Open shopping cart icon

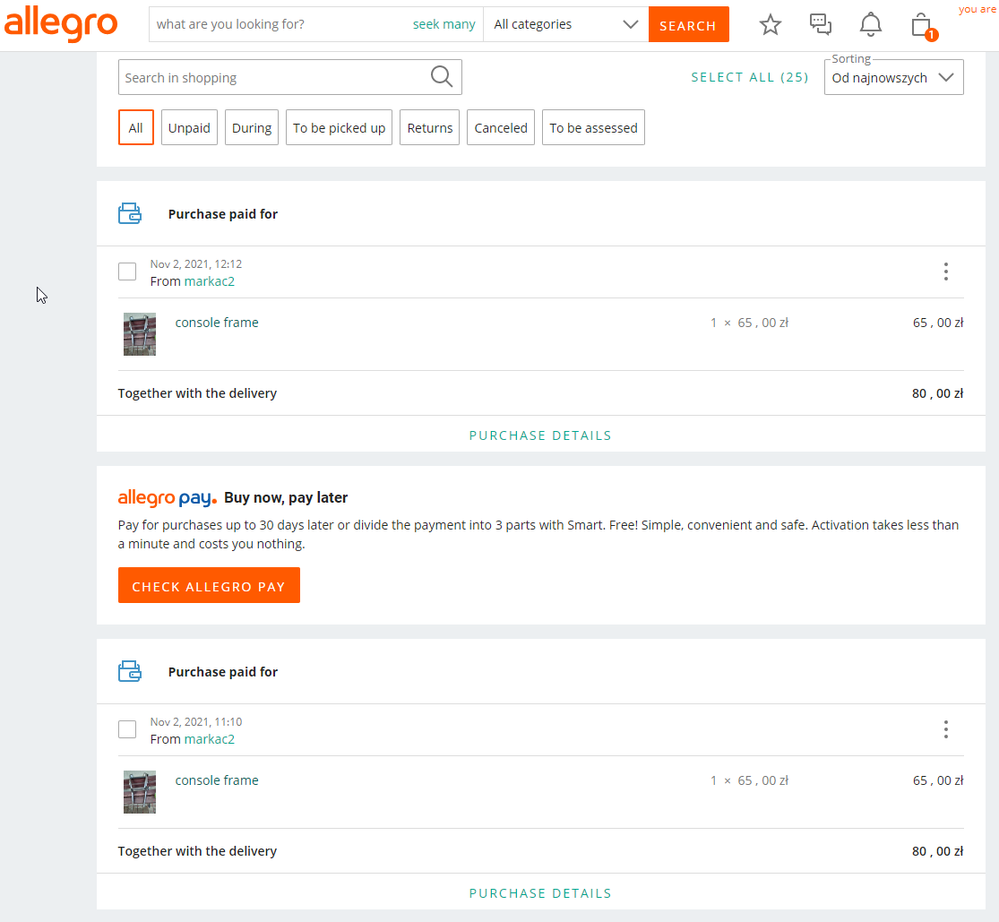click(x=922, y=25)
